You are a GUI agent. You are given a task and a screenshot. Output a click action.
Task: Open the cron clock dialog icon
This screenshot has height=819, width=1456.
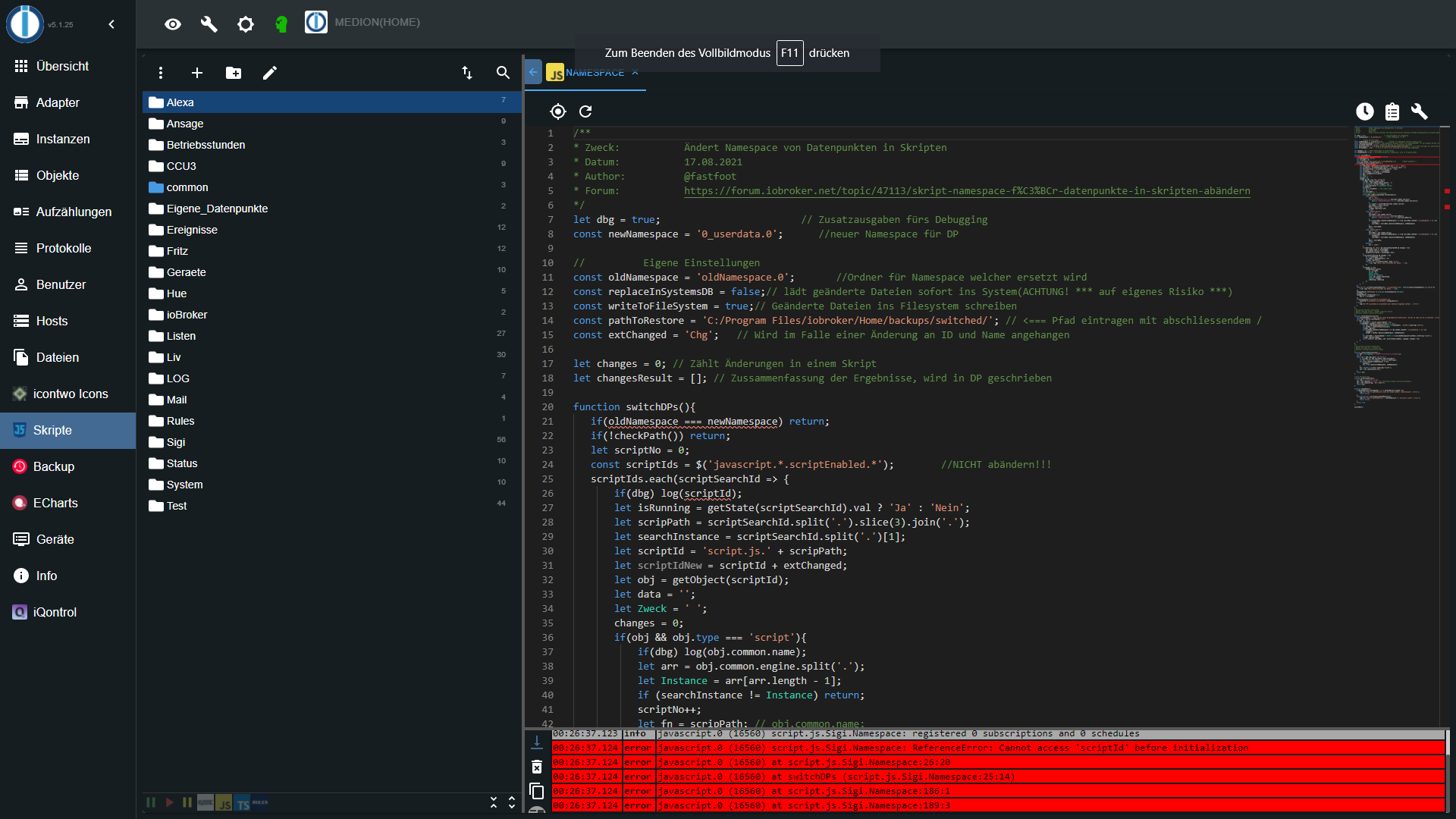1365,111
